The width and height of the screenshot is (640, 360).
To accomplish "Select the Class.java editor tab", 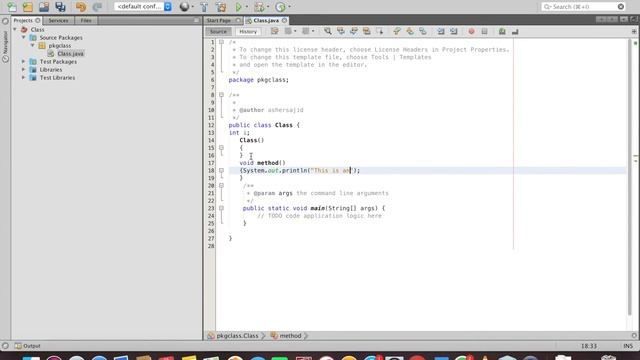I will pyautogui.click(x=266, y=20).
